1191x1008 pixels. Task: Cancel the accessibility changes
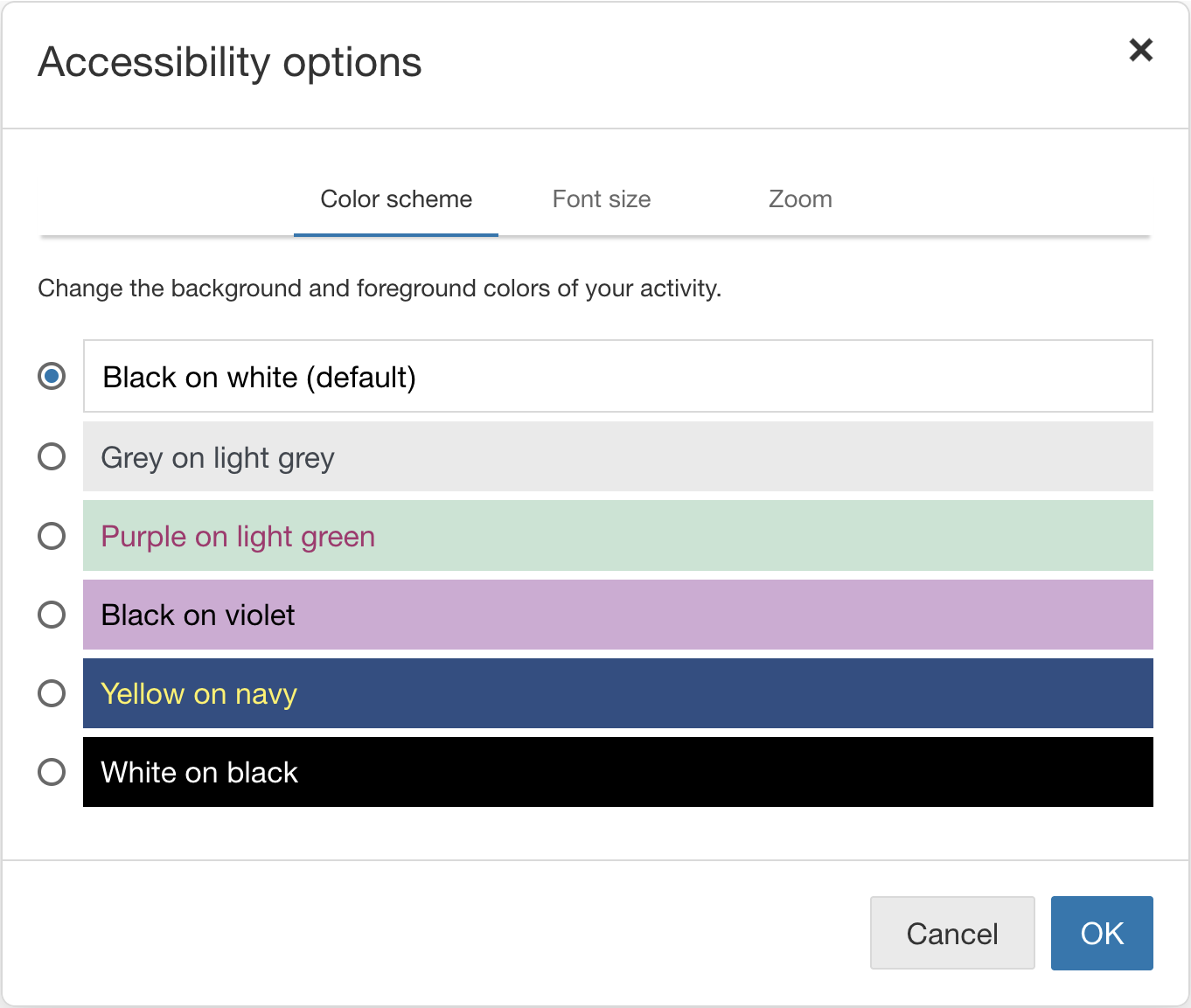[952, 933]
